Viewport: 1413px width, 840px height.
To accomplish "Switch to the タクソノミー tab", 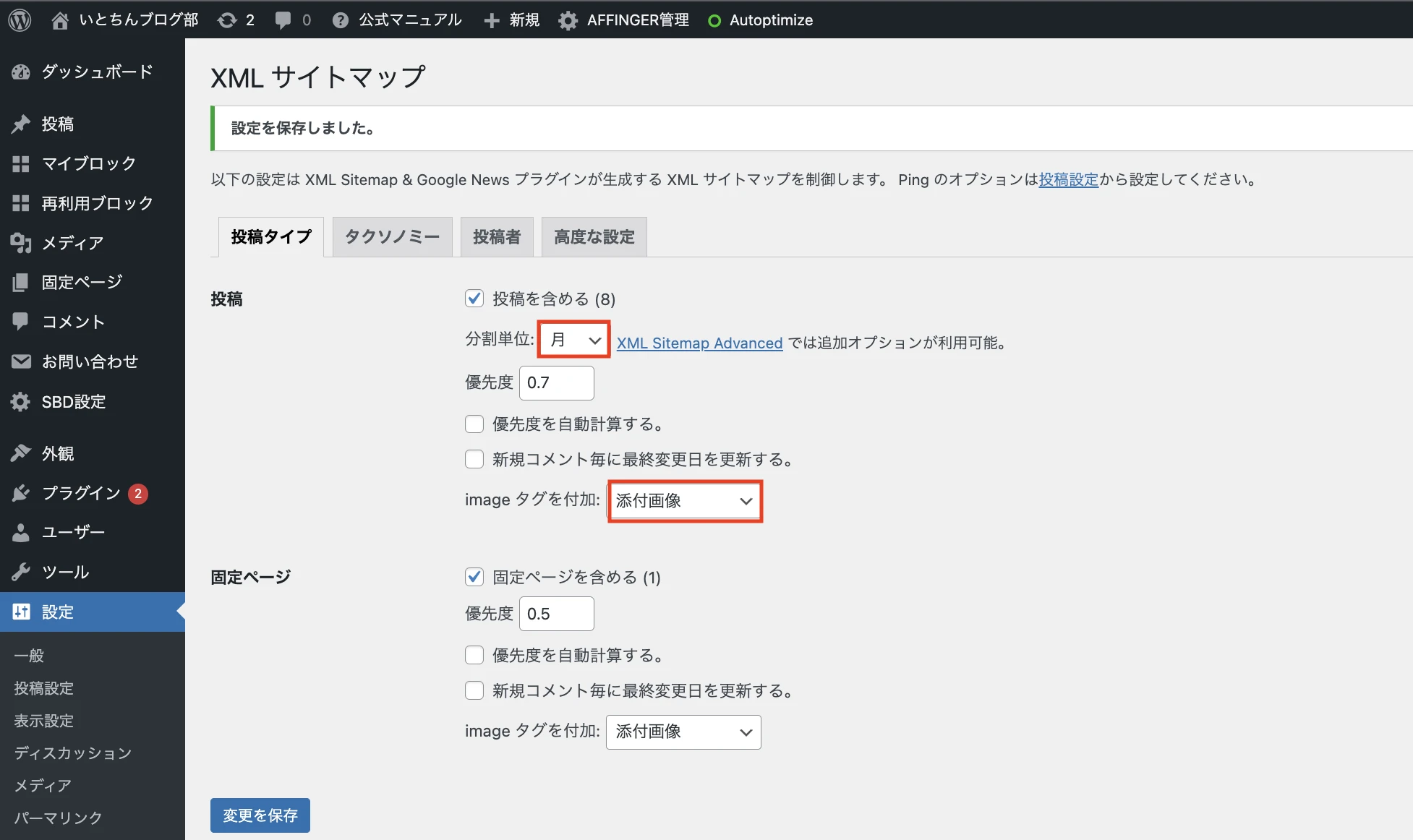I will pyautogui.click(x=392, y=237).
